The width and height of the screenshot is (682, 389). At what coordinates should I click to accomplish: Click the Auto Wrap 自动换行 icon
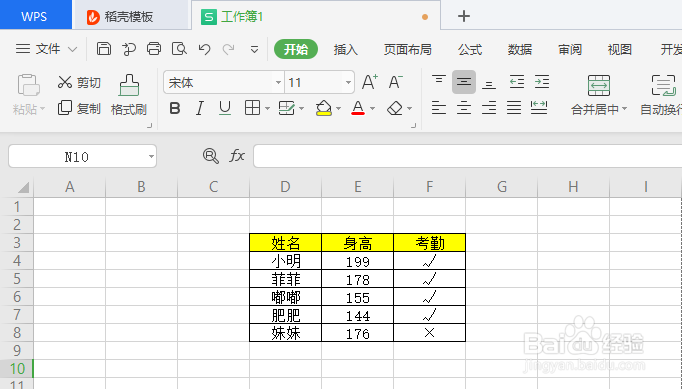[663, 85]
